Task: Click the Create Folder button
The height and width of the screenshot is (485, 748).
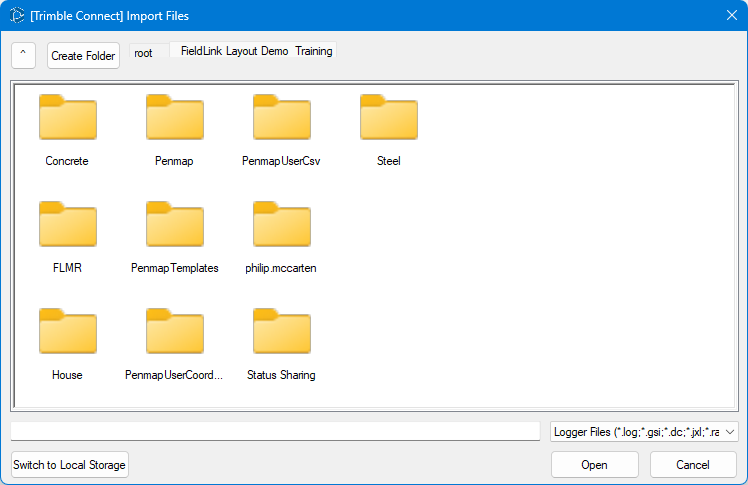Action: pyautogui.click(x=83, y=56)
